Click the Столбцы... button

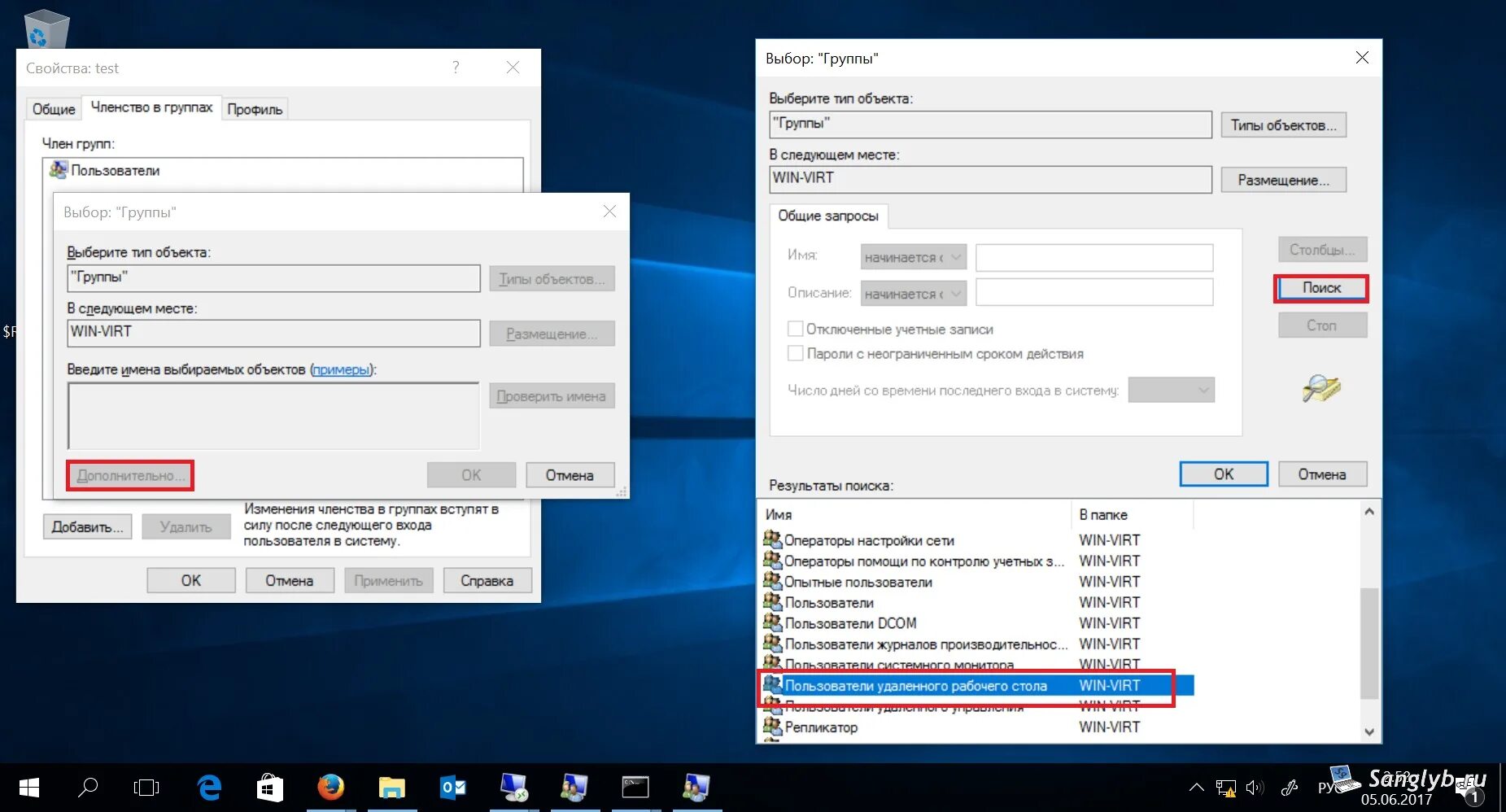(1322, 250)
